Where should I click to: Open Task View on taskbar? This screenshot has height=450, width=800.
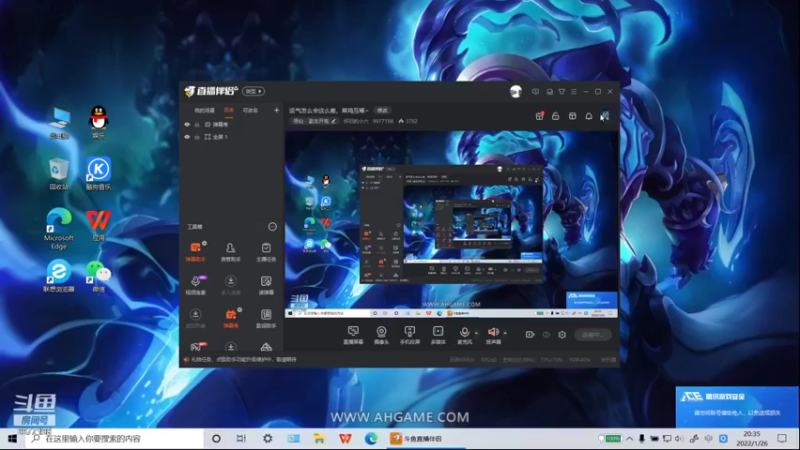(241, 438)
